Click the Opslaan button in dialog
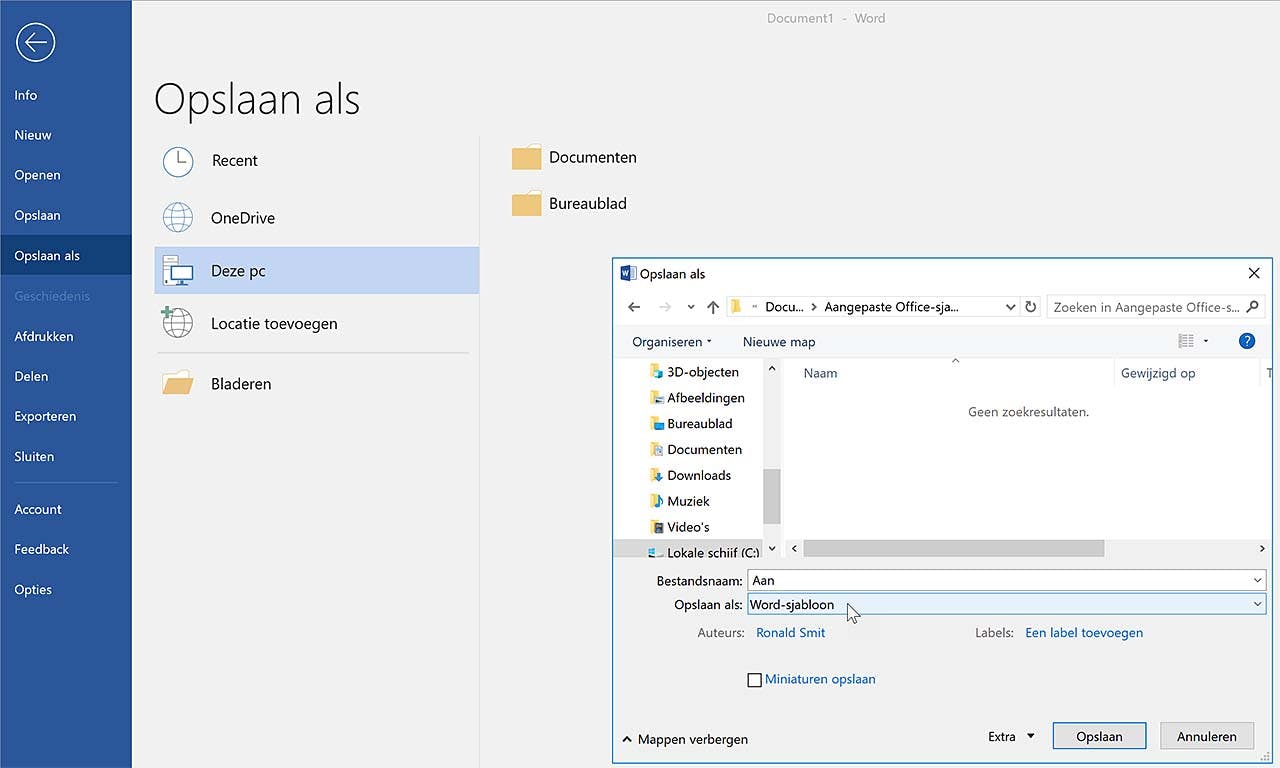Viewport: 1280px width, 768px height. [1099, 737]
